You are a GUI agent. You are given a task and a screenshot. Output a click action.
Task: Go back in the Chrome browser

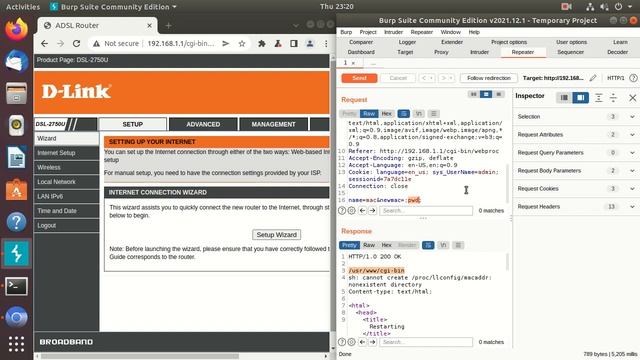pyautogui.click(x=44, y=43)
